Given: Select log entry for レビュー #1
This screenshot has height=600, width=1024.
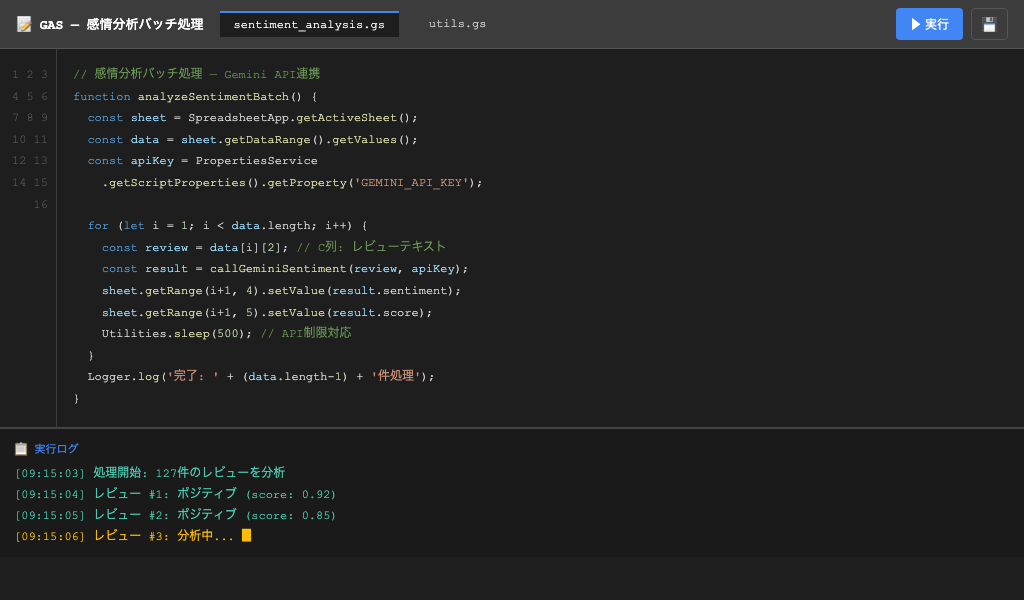Looking at the screenshot, I should (175, 494).
